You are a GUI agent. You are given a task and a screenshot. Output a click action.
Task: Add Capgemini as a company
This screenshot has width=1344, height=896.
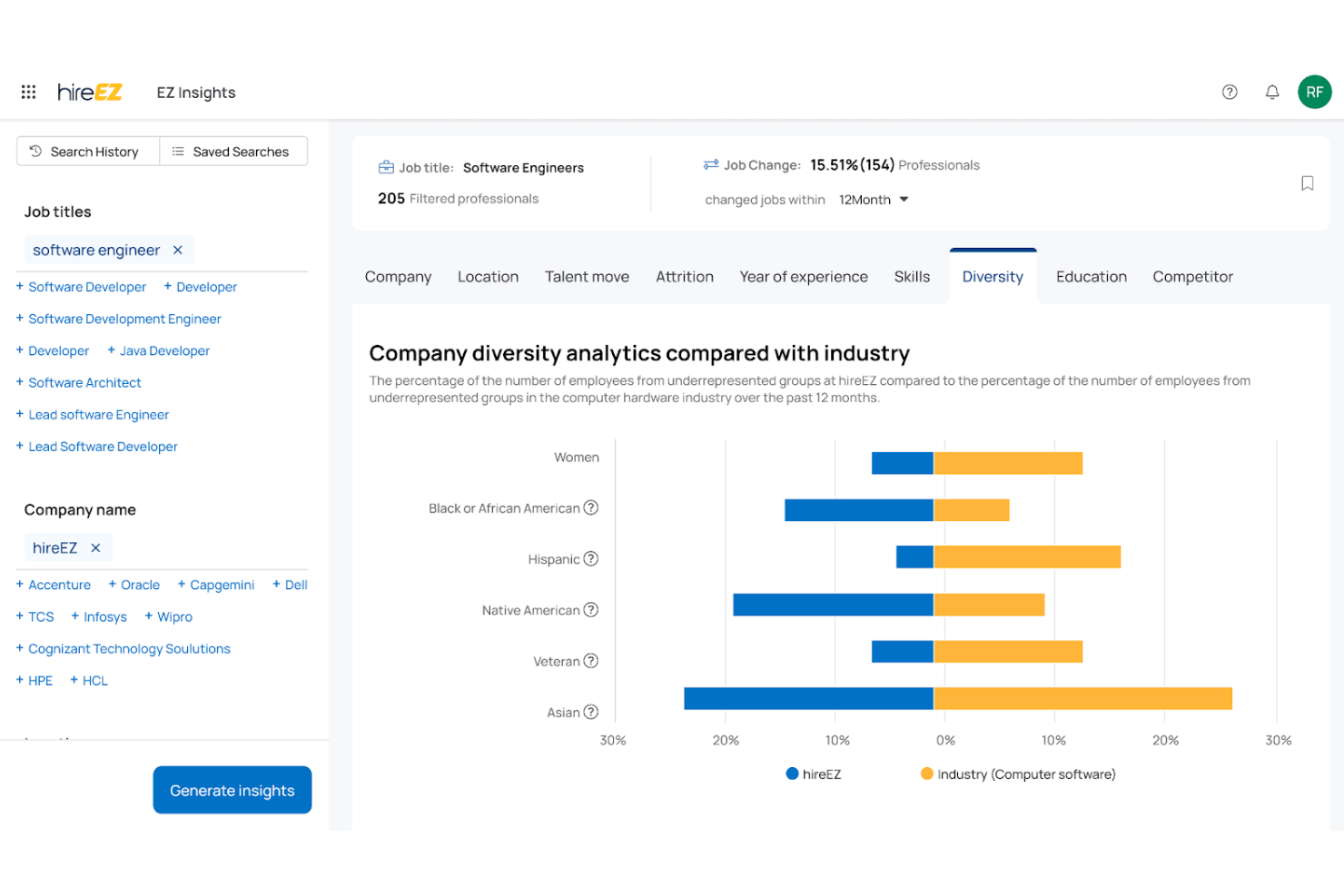pyautogui.click(x=215, y=585)
